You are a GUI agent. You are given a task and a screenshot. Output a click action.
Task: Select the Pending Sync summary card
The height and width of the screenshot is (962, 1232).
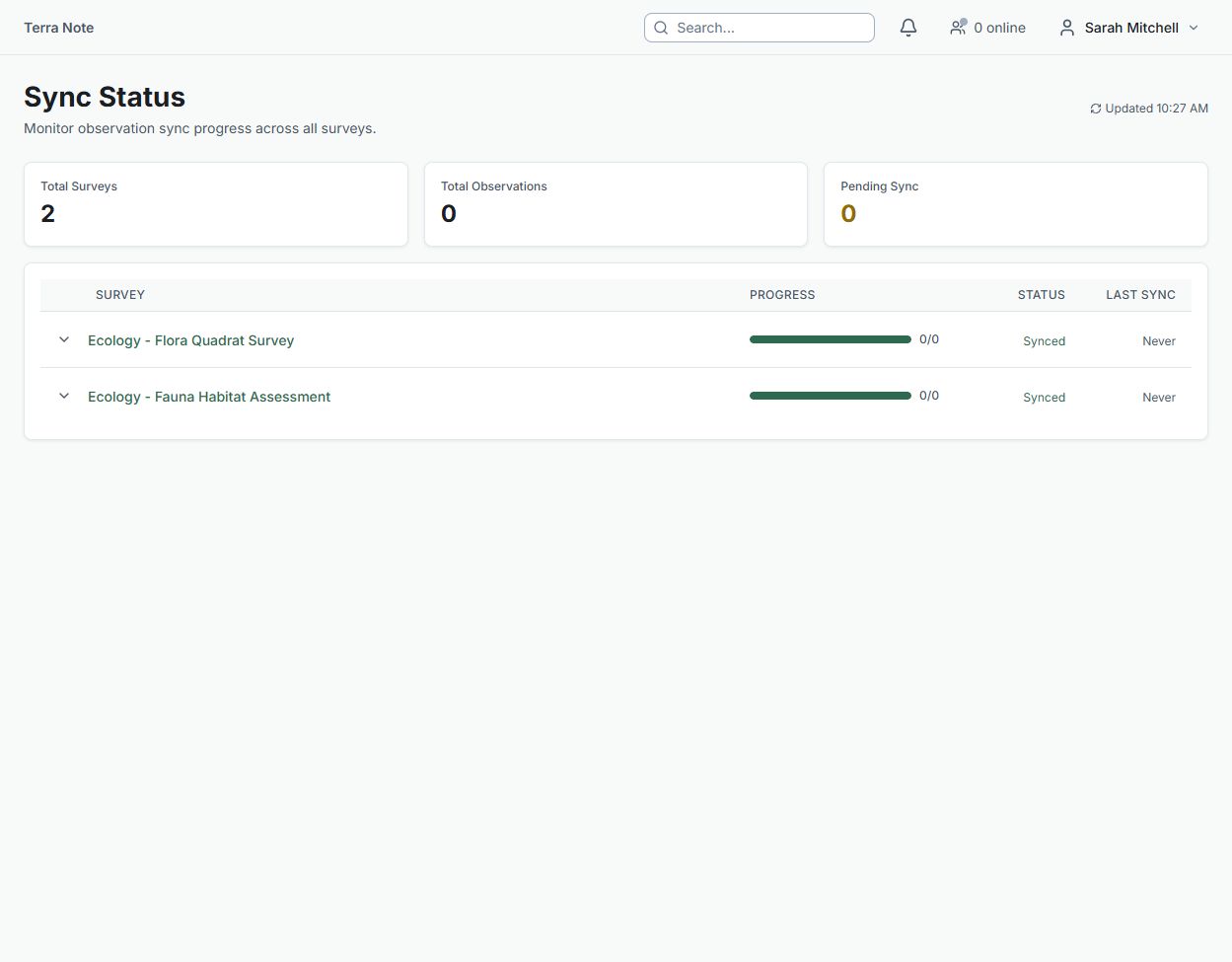1015,204
